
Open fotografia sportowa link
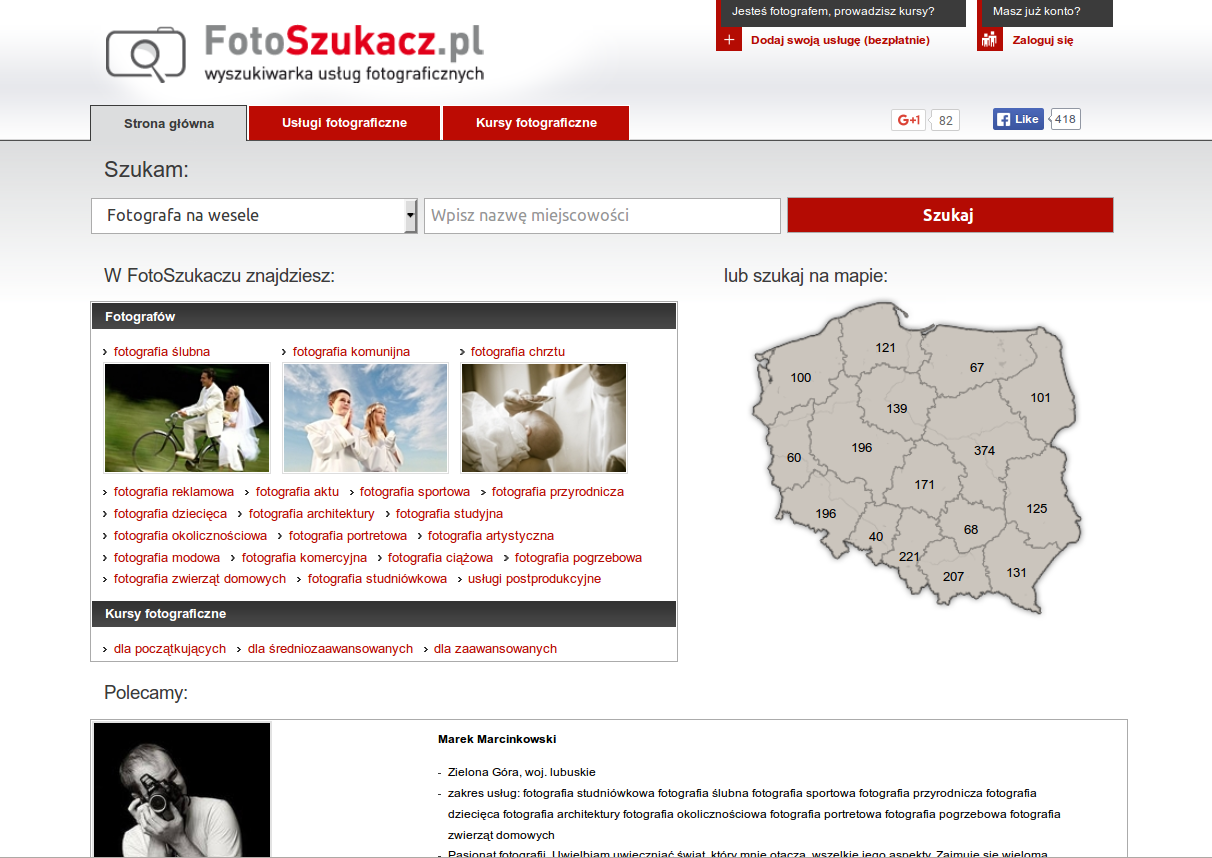(x=415, y=492)
